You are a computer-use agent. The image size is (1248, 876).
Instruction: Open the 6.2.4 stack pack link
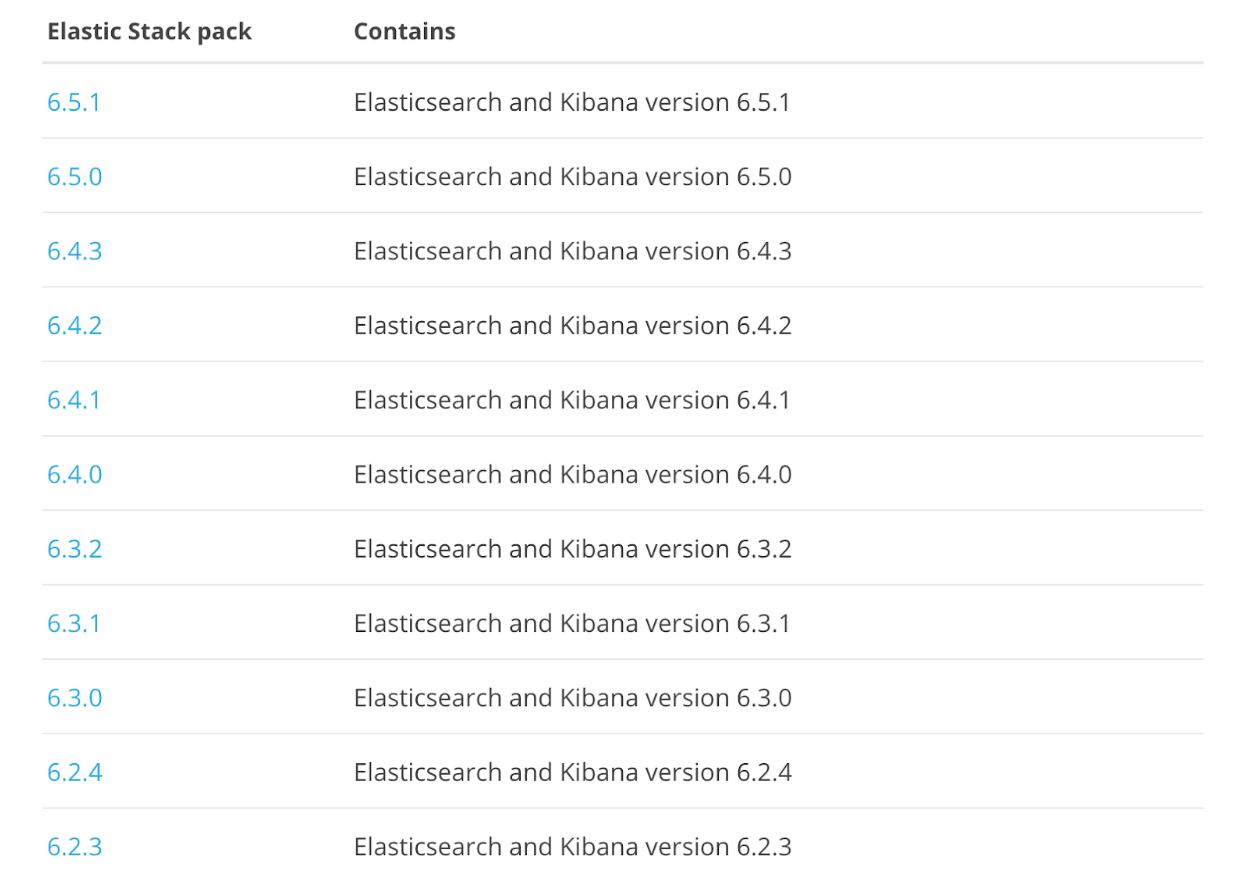pos(75,772)
